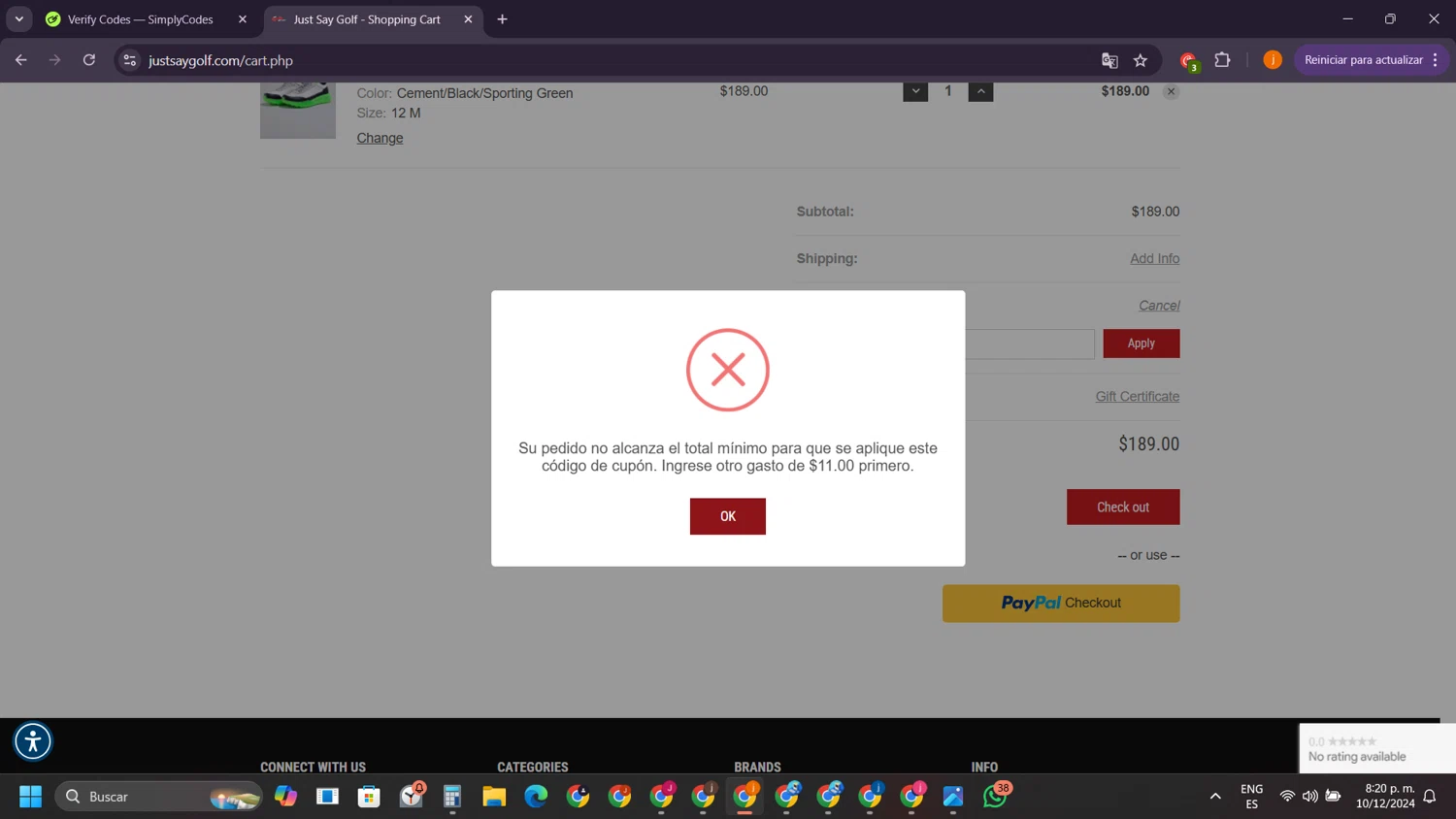Viewport: 1456px width, 819px height.
Task: Open the golf shoe product thumbnail
Action: (298, 110)
